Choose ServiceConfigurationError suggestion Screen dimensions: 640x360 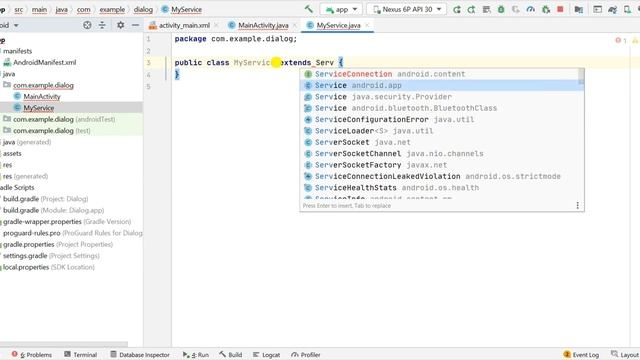click(439, 120)
